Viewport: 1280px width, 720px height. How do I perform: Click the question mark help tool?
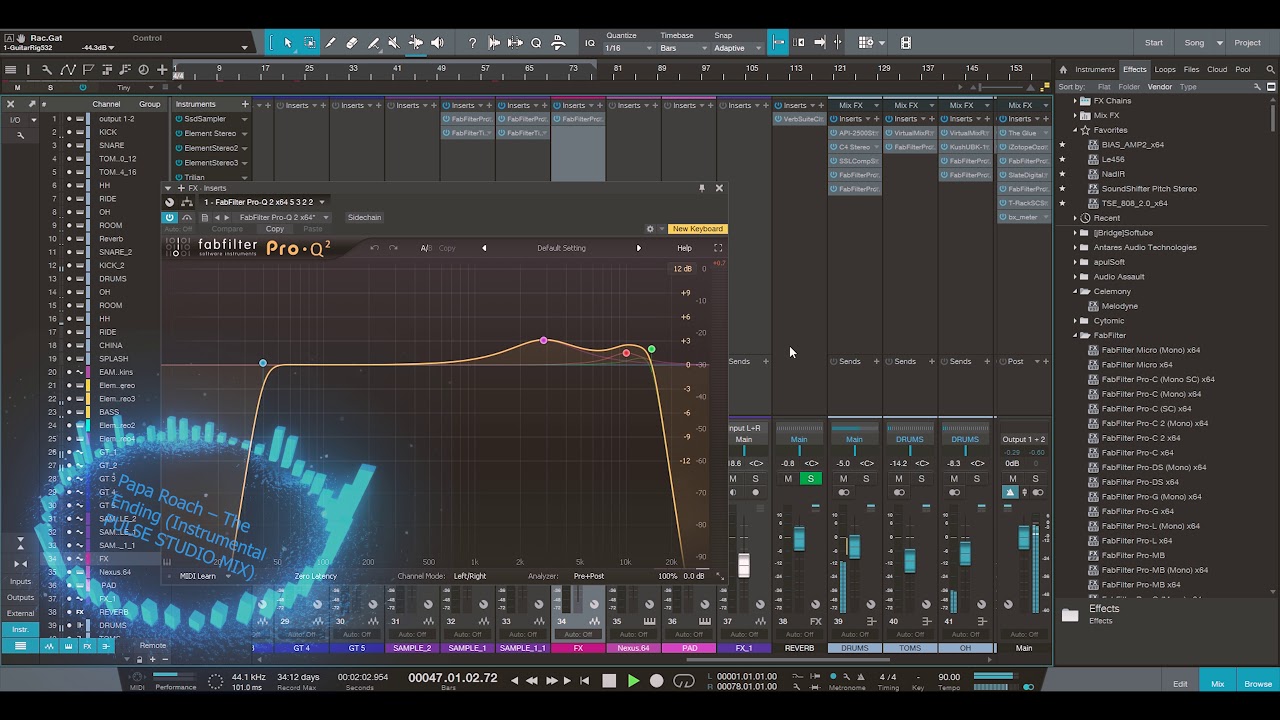[472, 43]
